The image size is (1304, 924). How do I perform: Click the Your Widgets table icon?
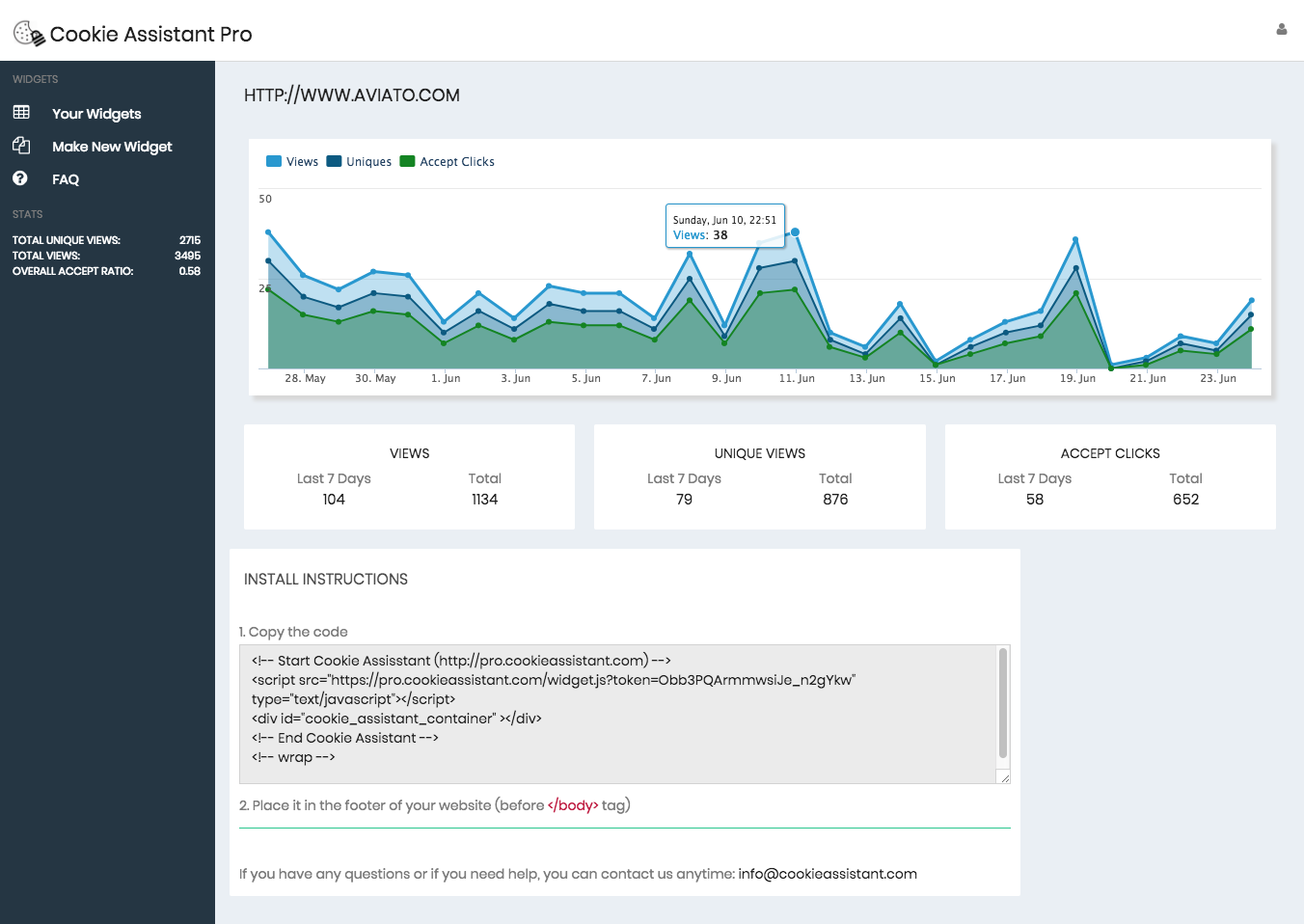pyautogui.click(x=21, y=112)
